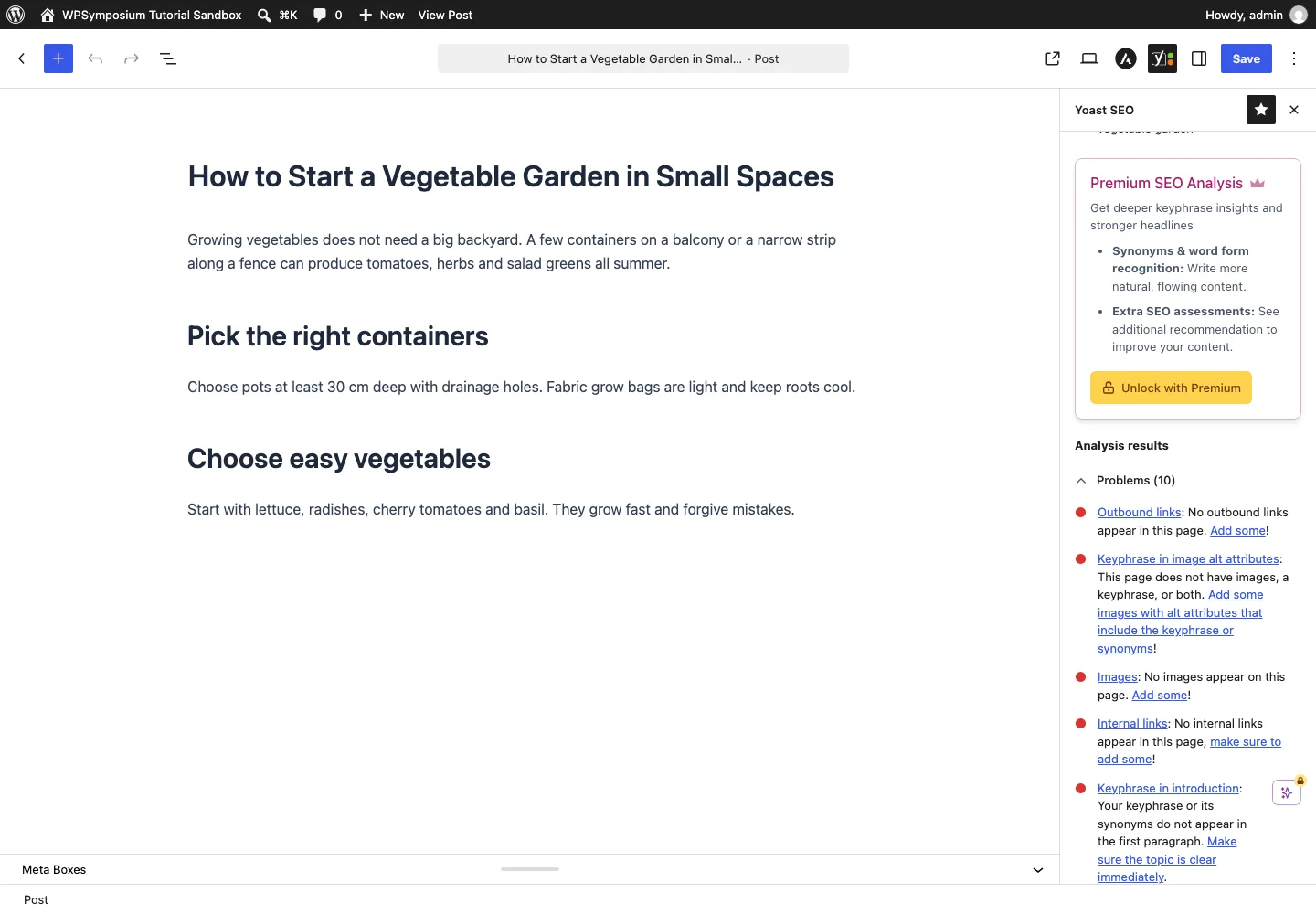Toggle the block inserter plus button
The height and width of the screenshot is (914, 1316).
tap(58, 58)
